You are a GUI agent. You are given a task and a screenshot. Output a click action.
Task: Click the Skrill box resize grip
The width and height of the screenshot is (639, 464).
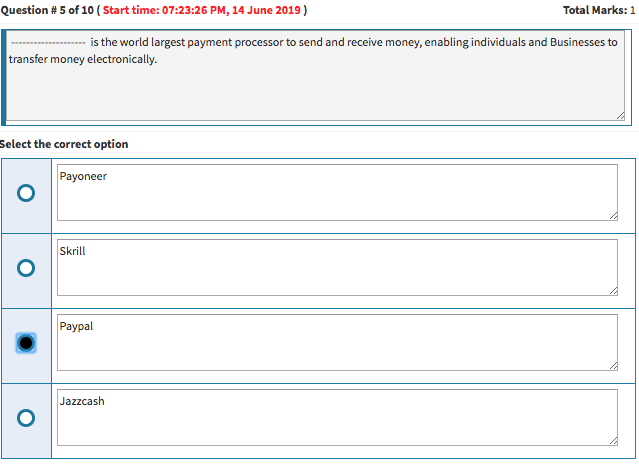pos(612,290)
